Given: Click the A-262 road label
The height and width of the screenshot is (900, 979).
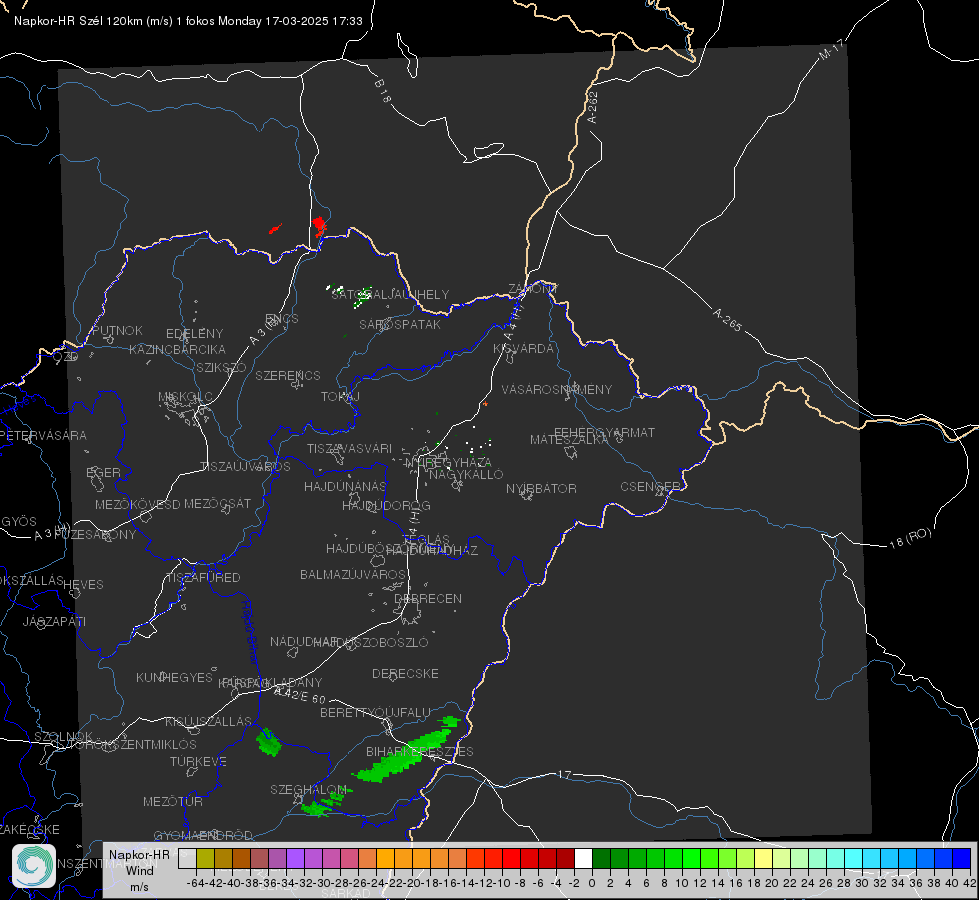Looking at the screenshot, I should (x=592, y=107).
